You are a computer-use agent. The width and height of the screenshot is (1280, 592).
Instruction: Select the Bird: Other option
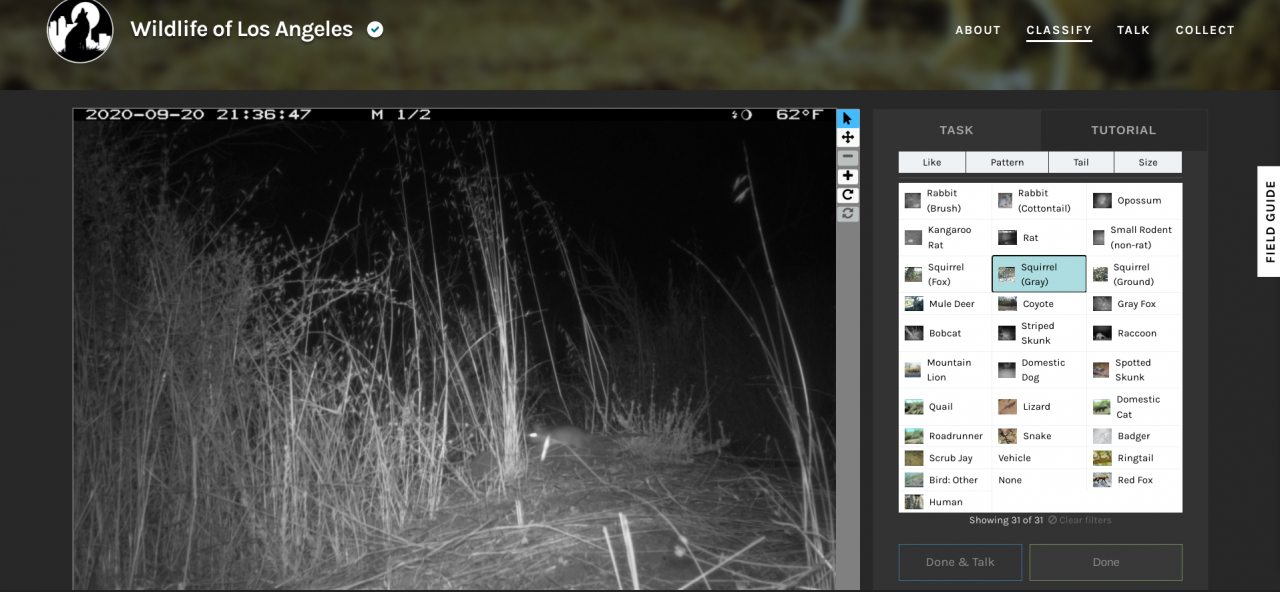click(945, 480)
